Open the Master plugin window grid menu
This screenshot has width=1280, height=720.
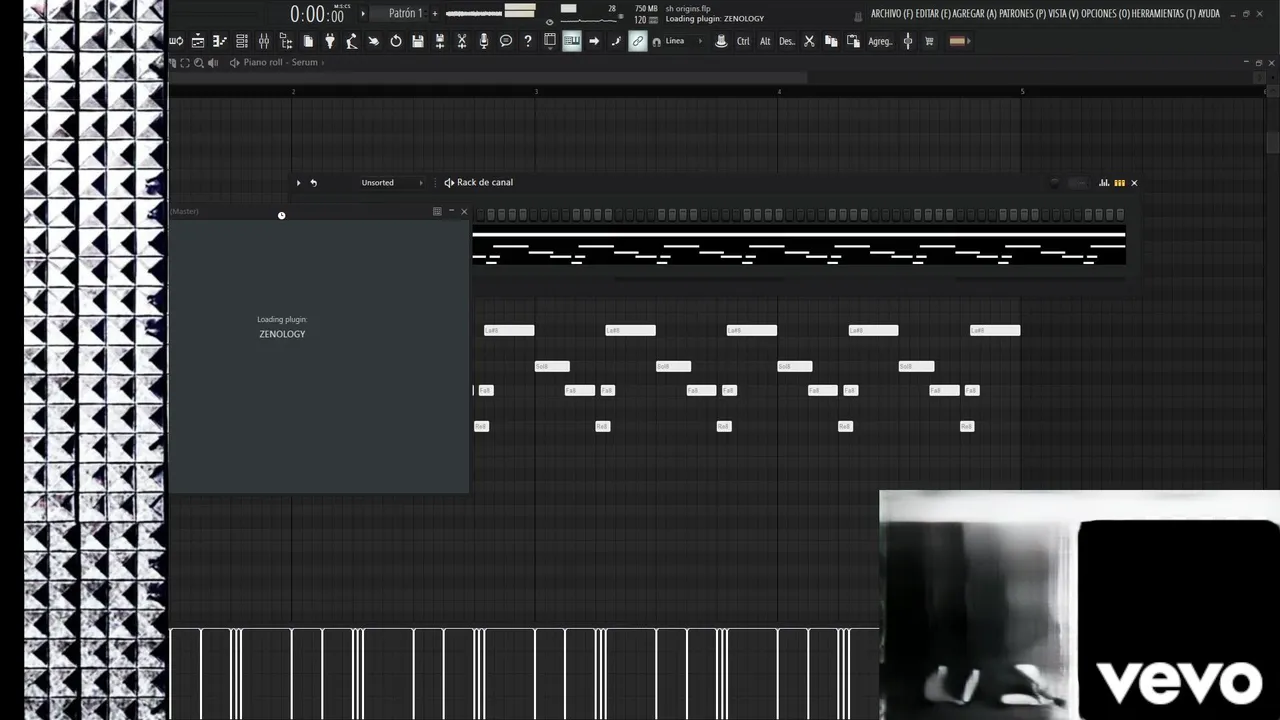pos(437,211)
